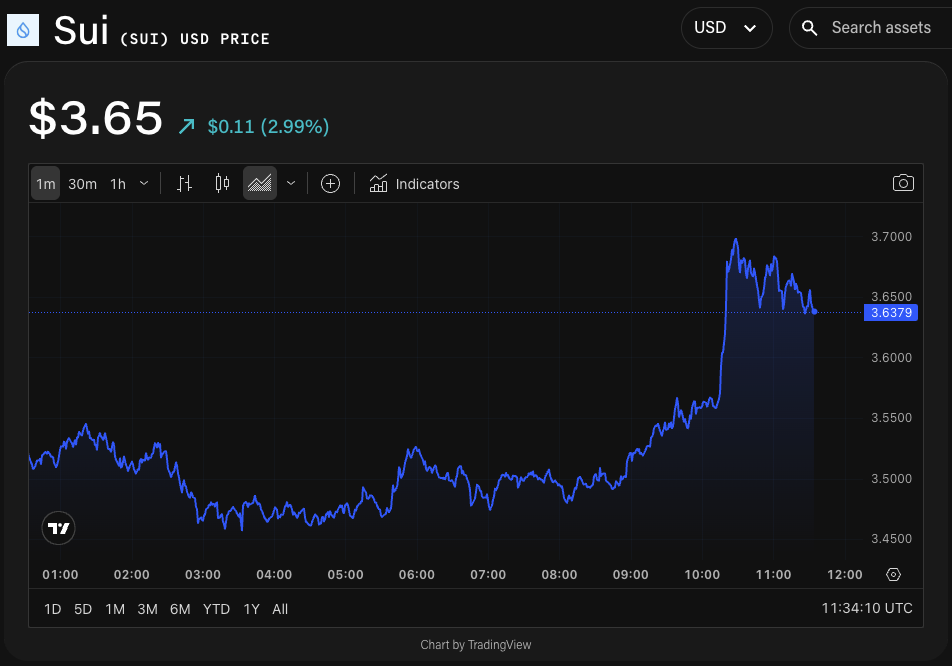Click the bar change interval settings icon
The image size is (952, 666).
184,183
